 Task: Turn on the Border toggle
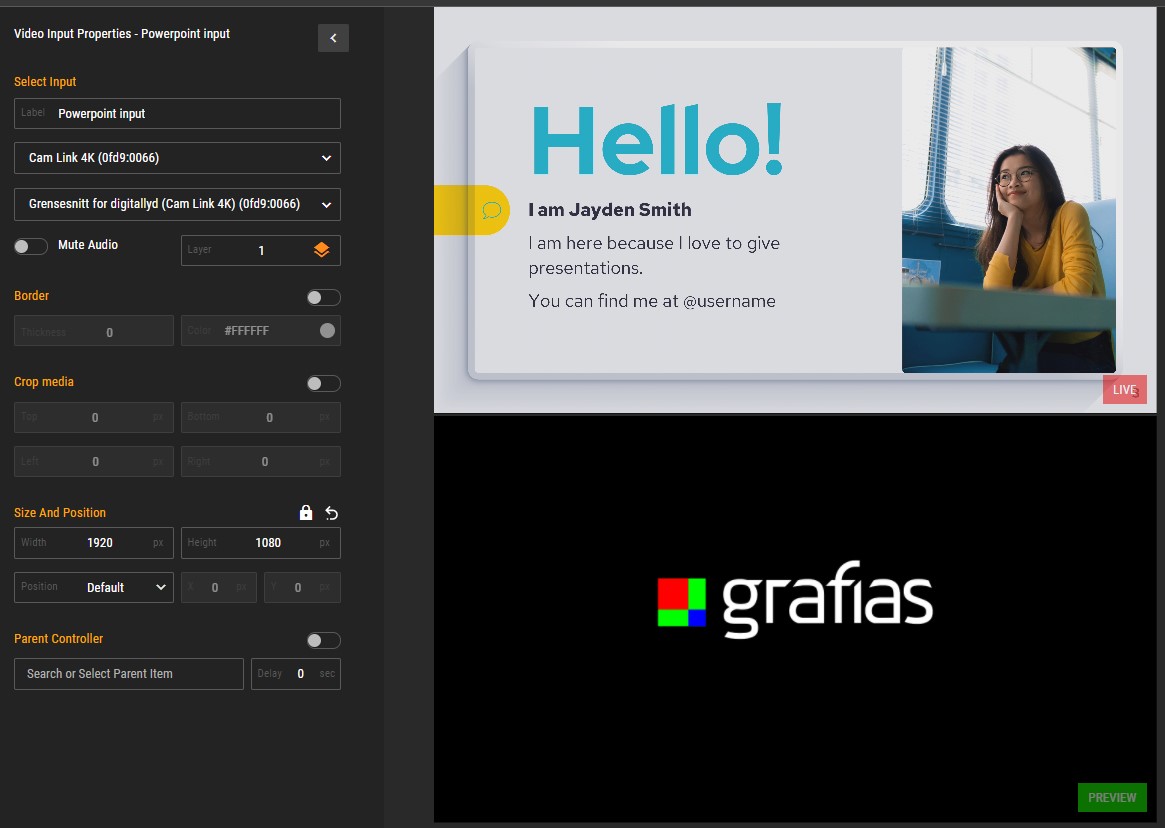323,297
